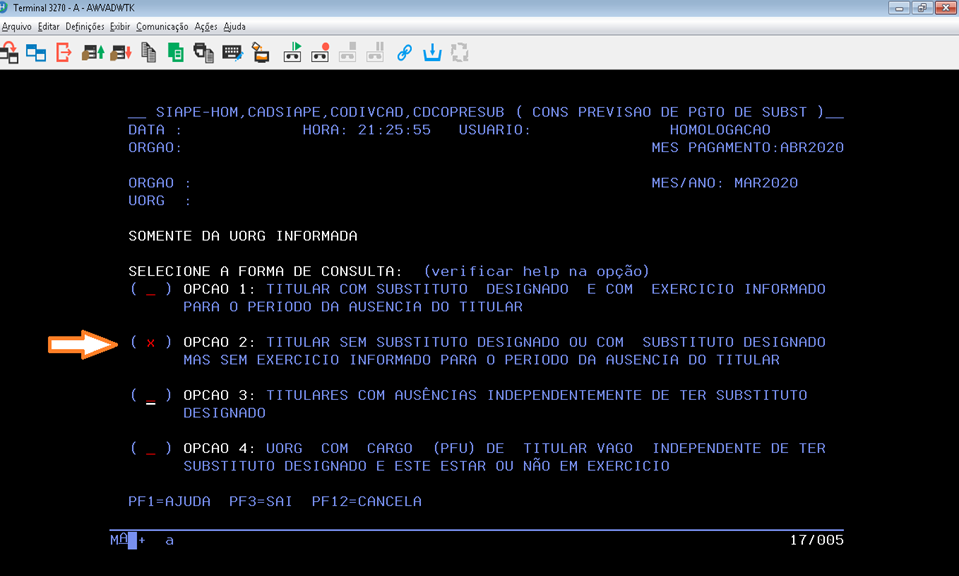
Task: Open the Ações menu
Action: tap(206, 26)
